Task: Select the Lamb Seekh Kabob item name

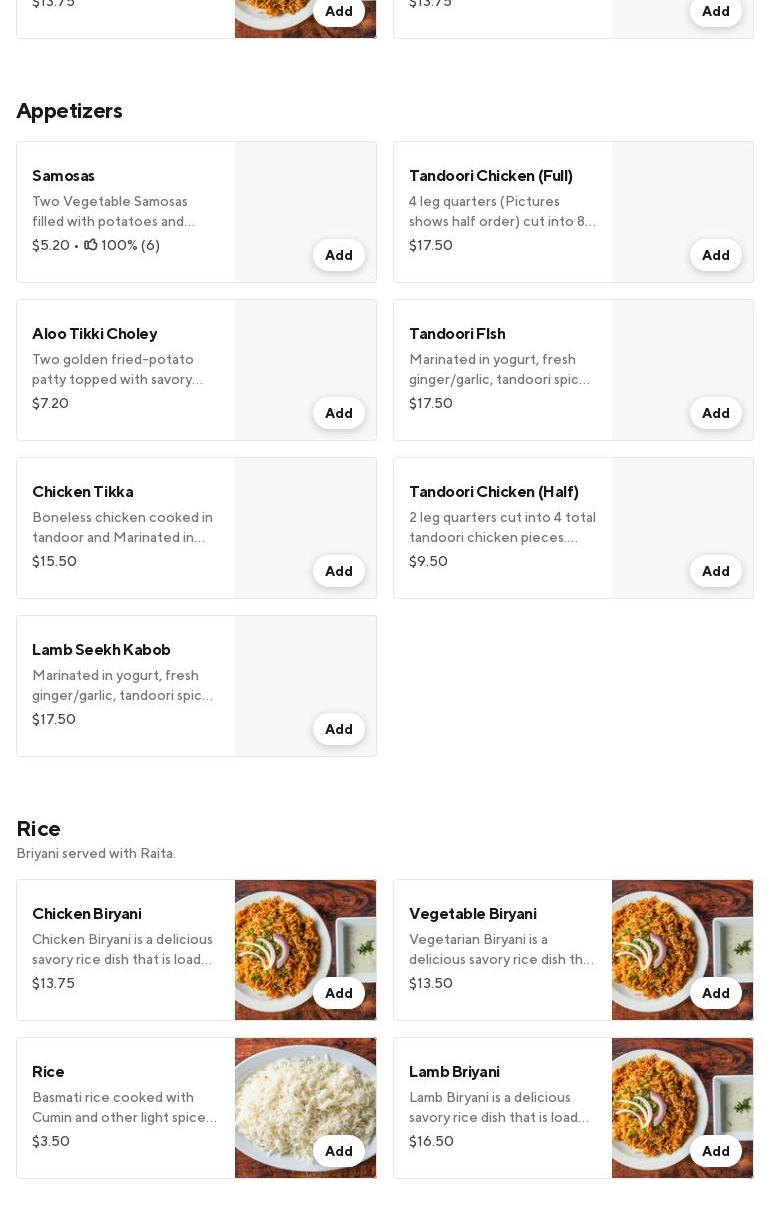Action: coord(101,650)
